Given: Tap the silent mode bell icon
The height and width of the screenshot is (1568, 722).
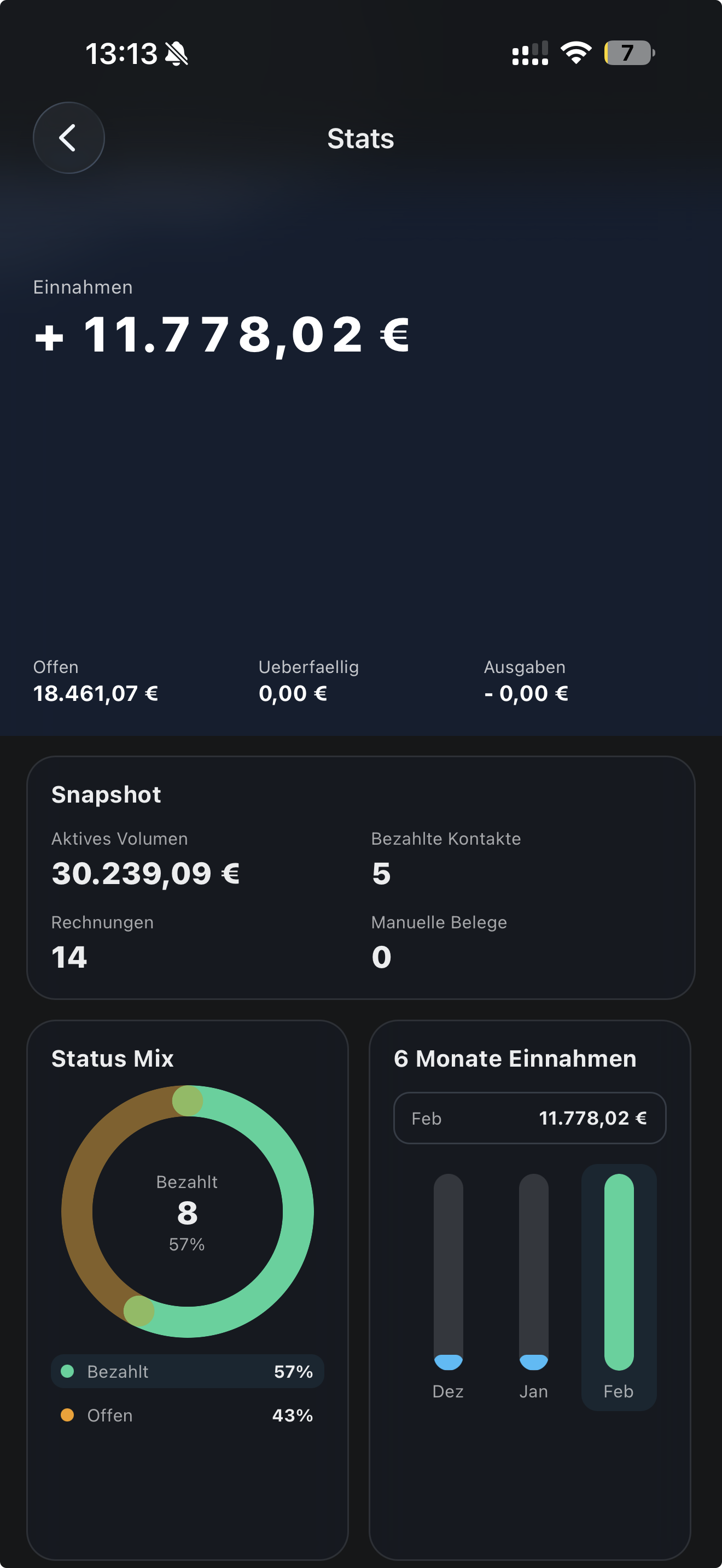Looking at the screenshot, I should (177, 54).
